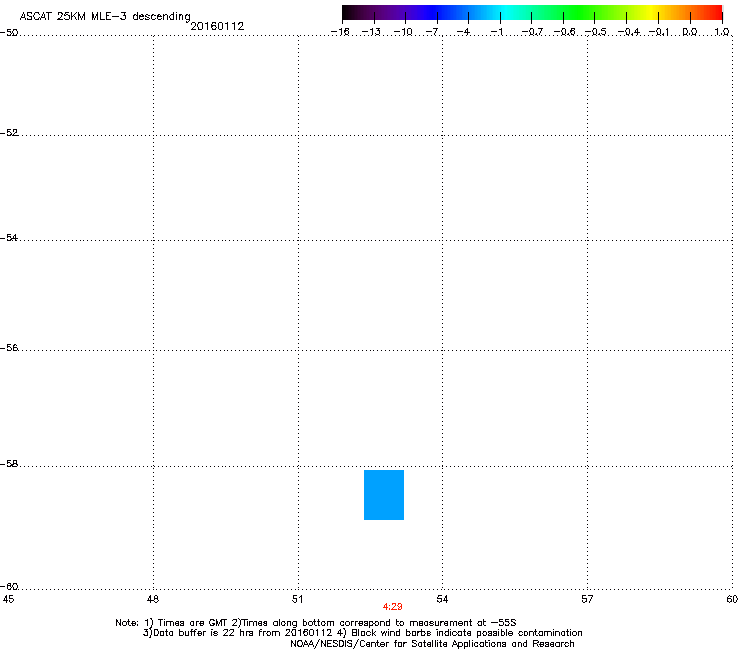
Task: Click the -52 latitude axis label
Action: coord(9,133)
